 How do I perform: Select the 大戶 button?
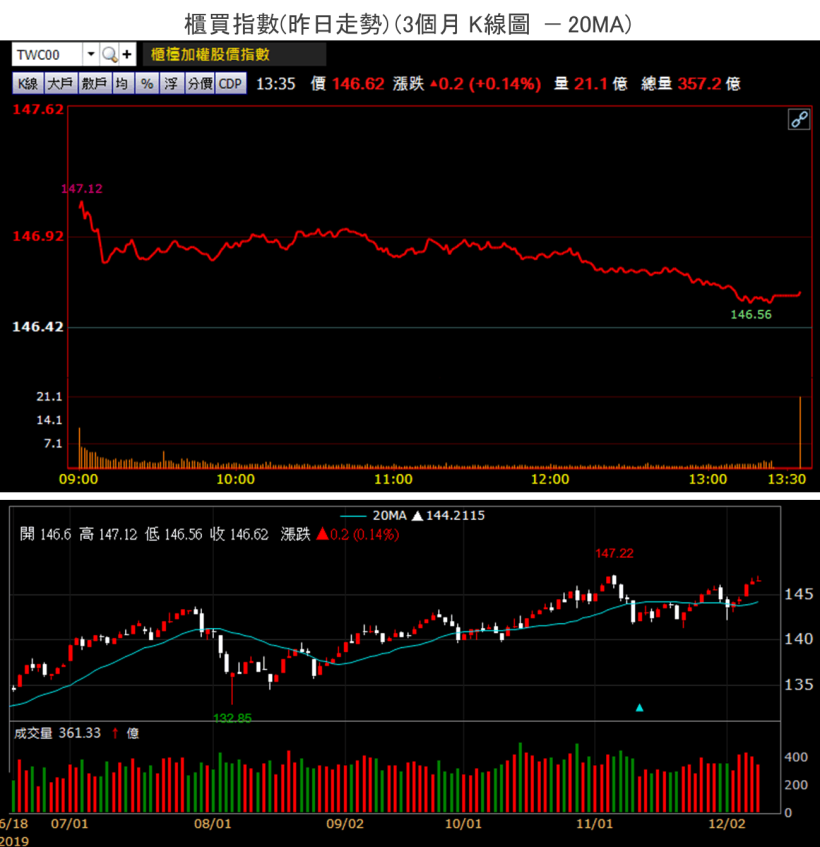click(60, 84)
